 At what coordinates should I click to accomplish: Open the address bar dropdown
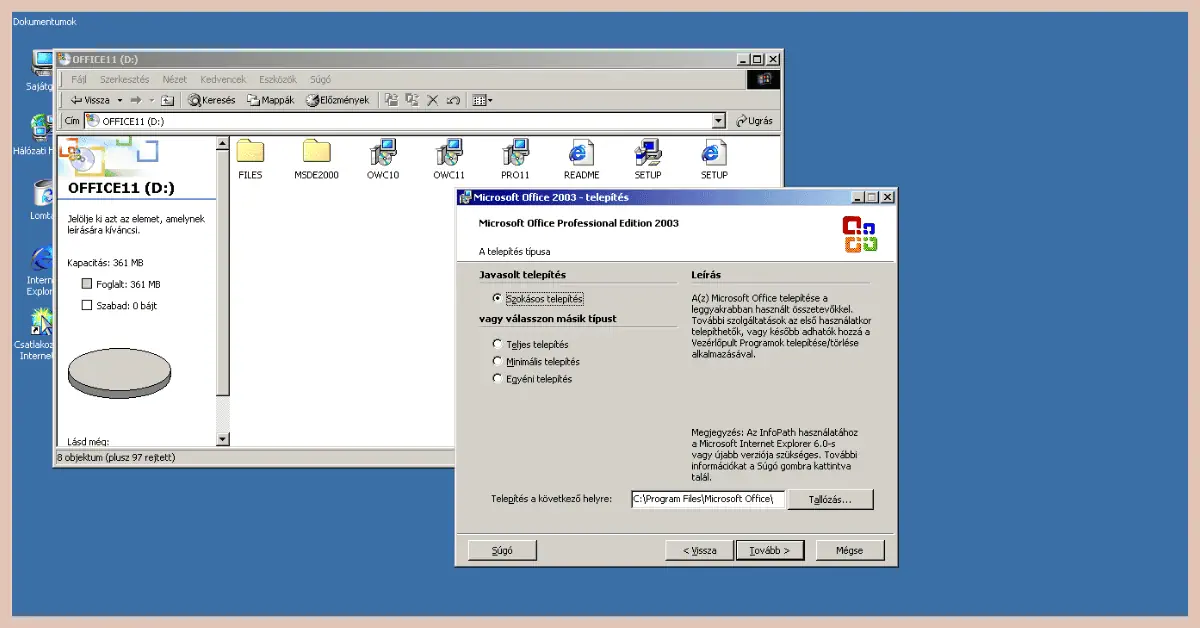click(719, 120)
